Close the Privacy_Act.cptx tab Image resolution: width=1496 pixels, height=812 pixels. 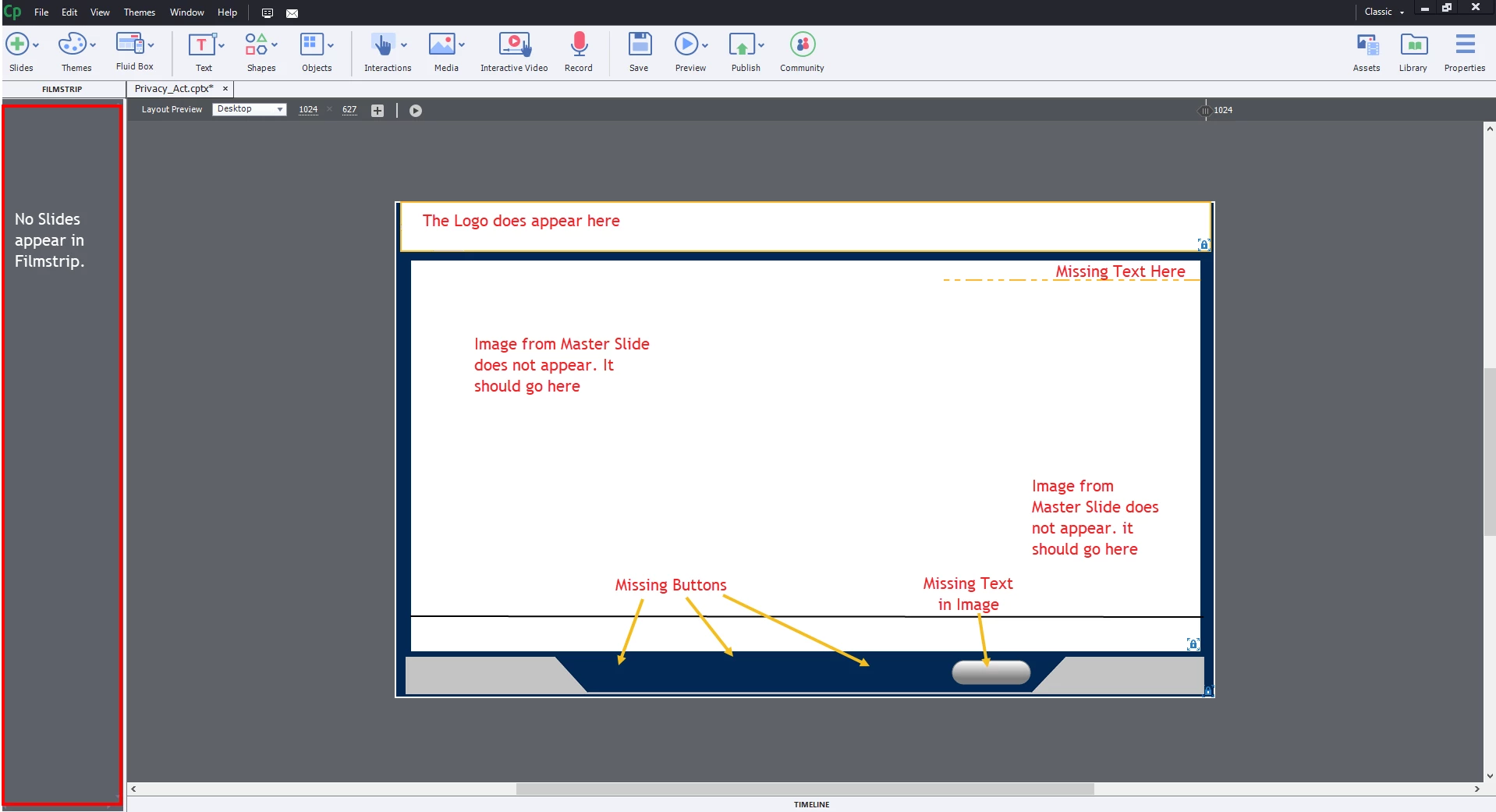click(225, 89)
